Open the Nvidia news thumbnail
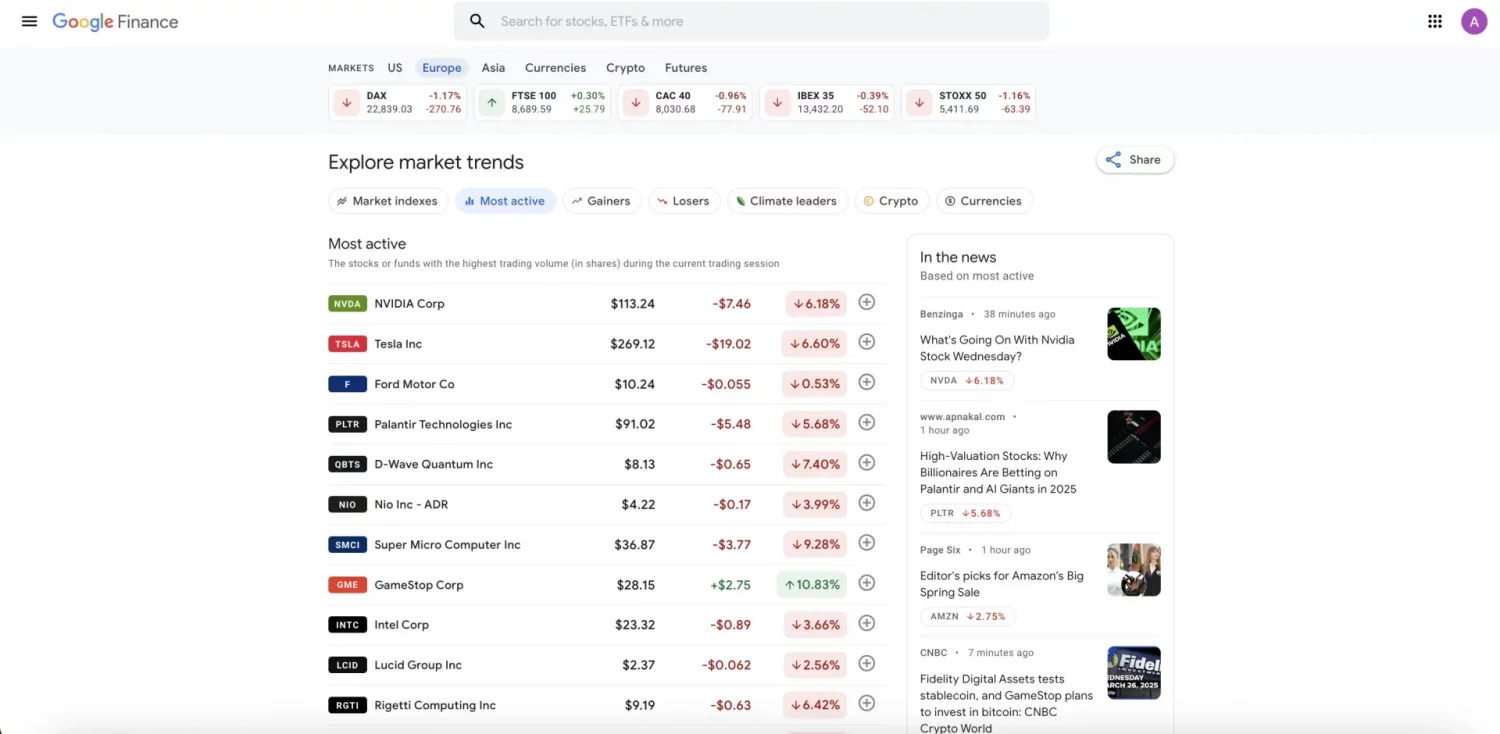 (x=1134, y=334)
